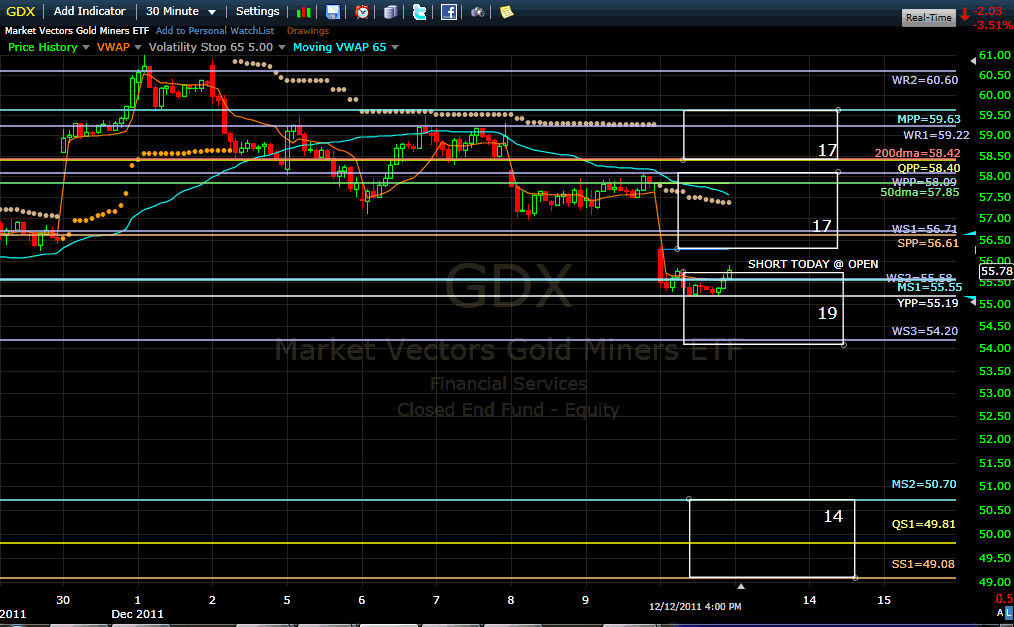Click the SPP=56.61 pivot label
1014x627 pixels.
point(928,243)
